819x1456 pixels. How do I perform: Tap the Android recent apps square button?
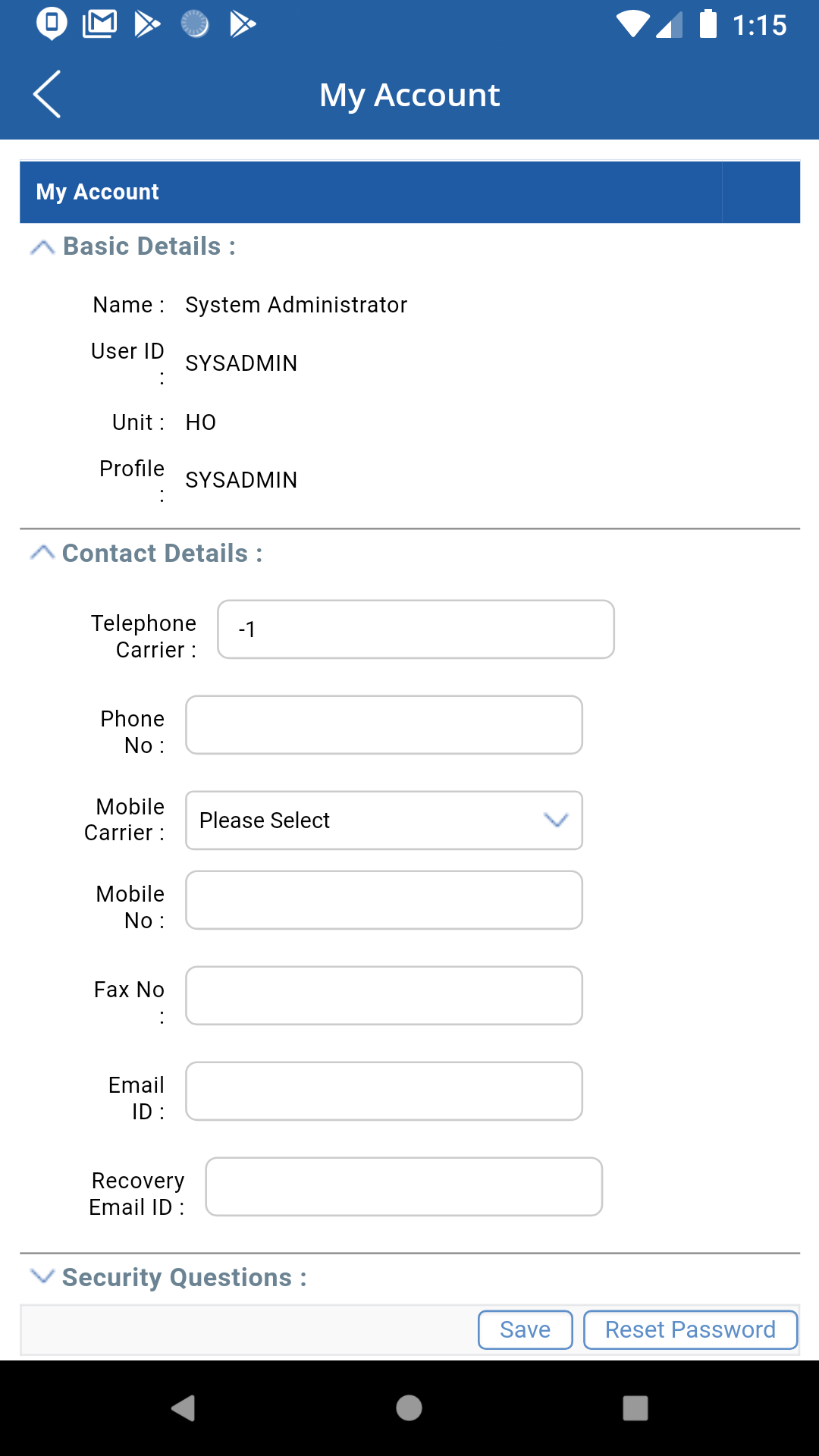pyautogui.click(x=635, y=1408)
